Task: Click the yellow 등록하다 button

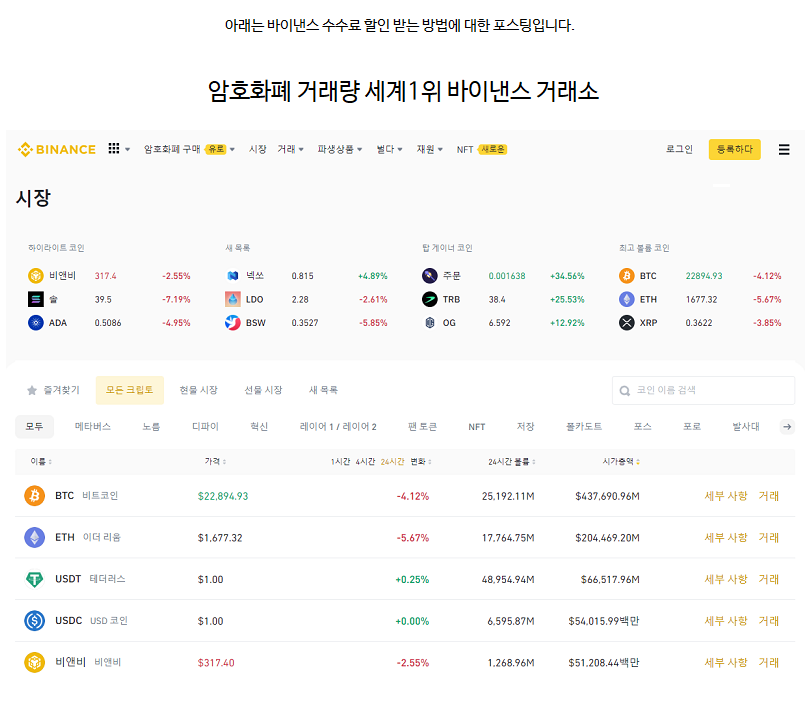Action: tap(734, 150)
